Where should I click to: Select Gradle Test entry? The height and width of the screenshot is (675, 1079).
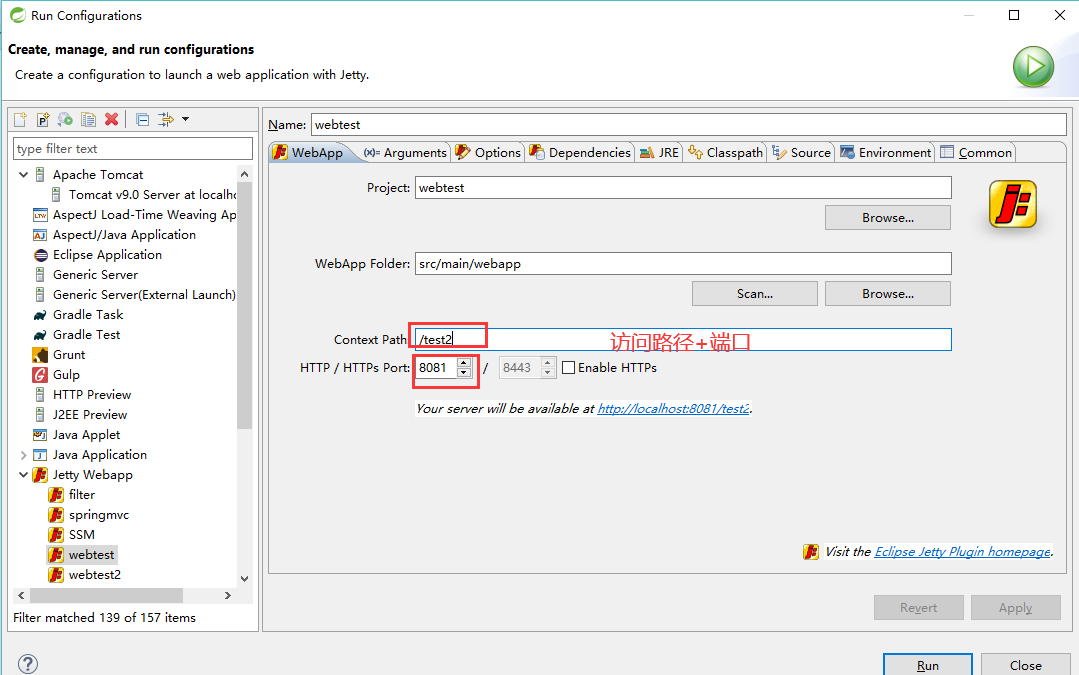(76, 335)
